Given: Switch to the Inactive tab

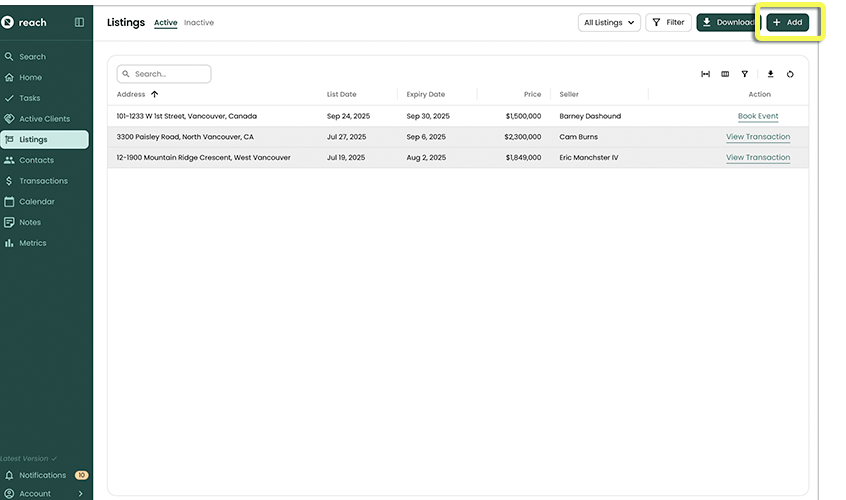Looking at the screenshot, I should coord(199,22).
